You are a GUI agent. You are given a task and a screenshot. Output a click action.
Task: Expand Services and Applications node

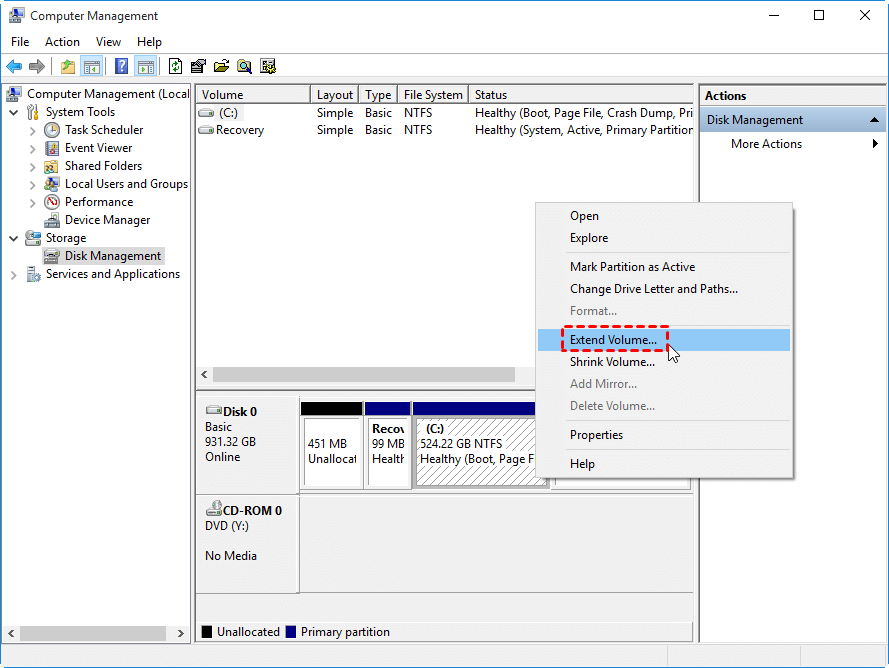[x=14, y=275]
